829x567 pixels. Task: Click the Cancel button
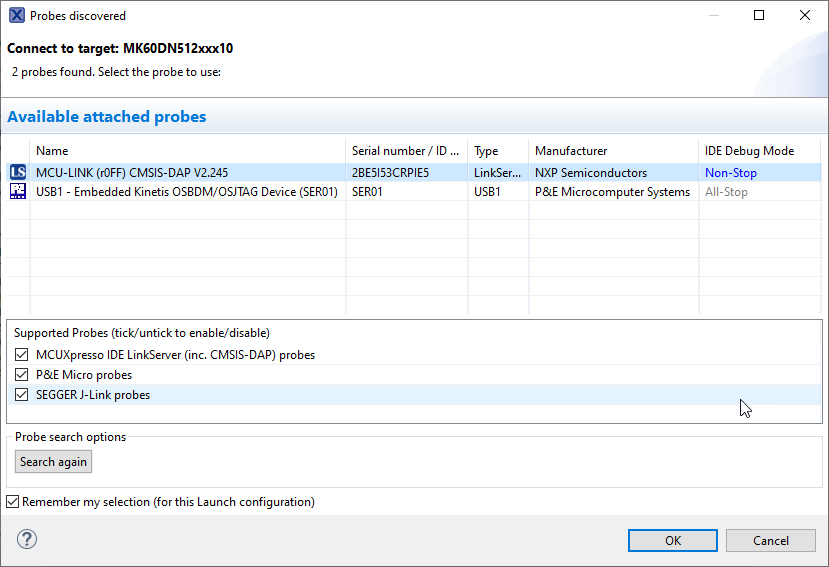(770, 540)
